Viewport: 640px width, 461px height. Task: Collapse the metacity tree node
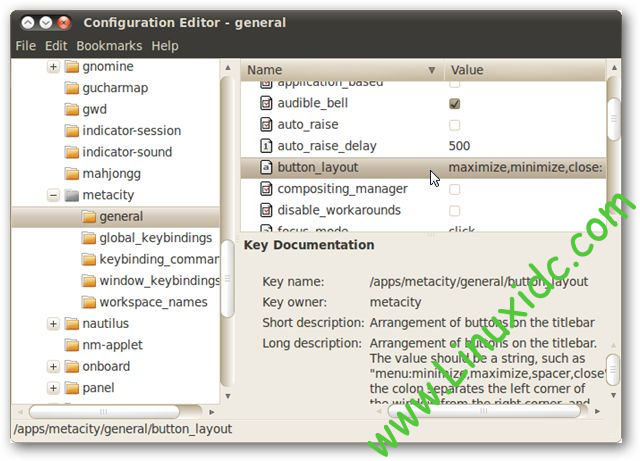pyautogui.click(x=53, y=195)
